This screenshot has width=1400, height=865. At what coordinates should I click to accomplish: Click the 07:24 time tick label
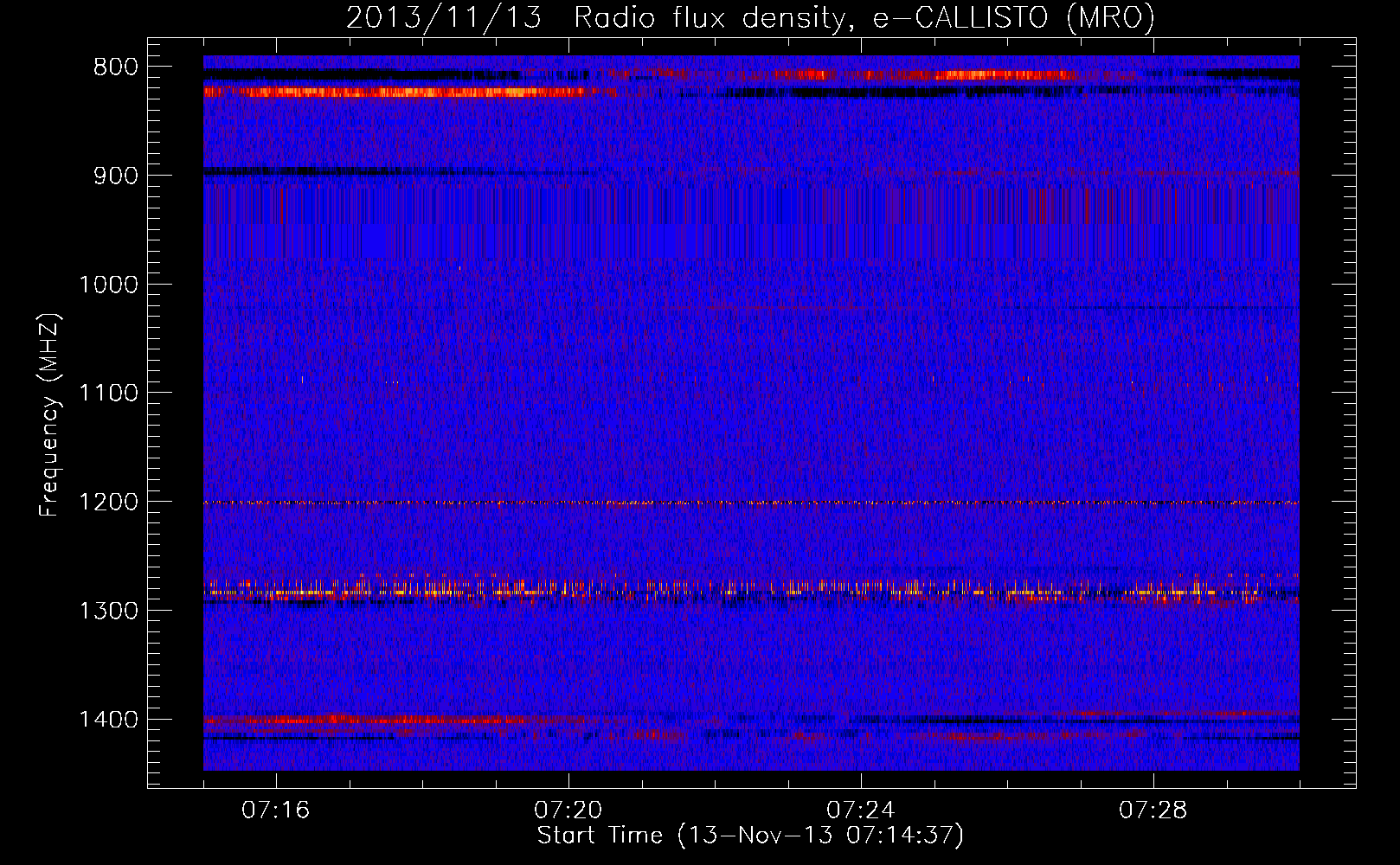coord(861,811)
